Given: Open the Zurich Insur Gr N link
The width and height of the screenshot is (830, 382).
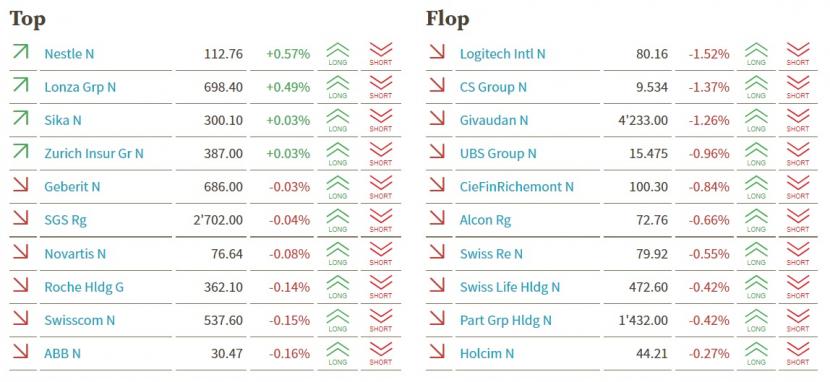Looking at the screenshot, I should [94, 153].
